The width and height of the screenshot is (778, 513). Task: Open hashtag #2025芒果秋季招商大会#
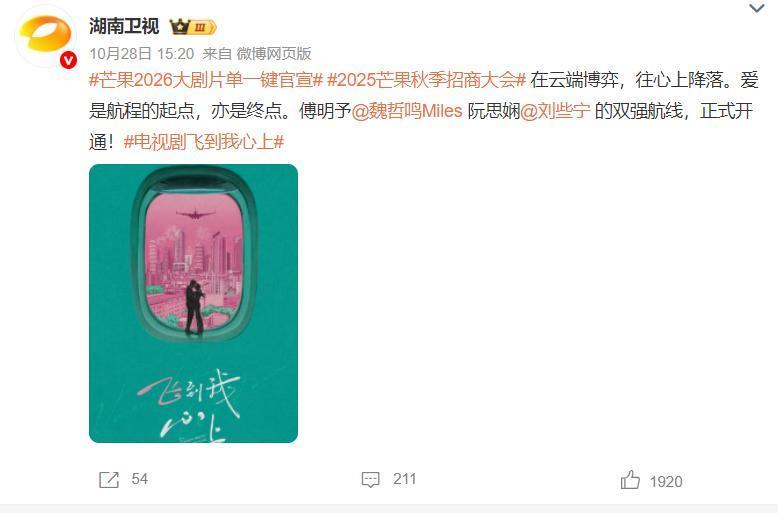click(x=426, y=80)
